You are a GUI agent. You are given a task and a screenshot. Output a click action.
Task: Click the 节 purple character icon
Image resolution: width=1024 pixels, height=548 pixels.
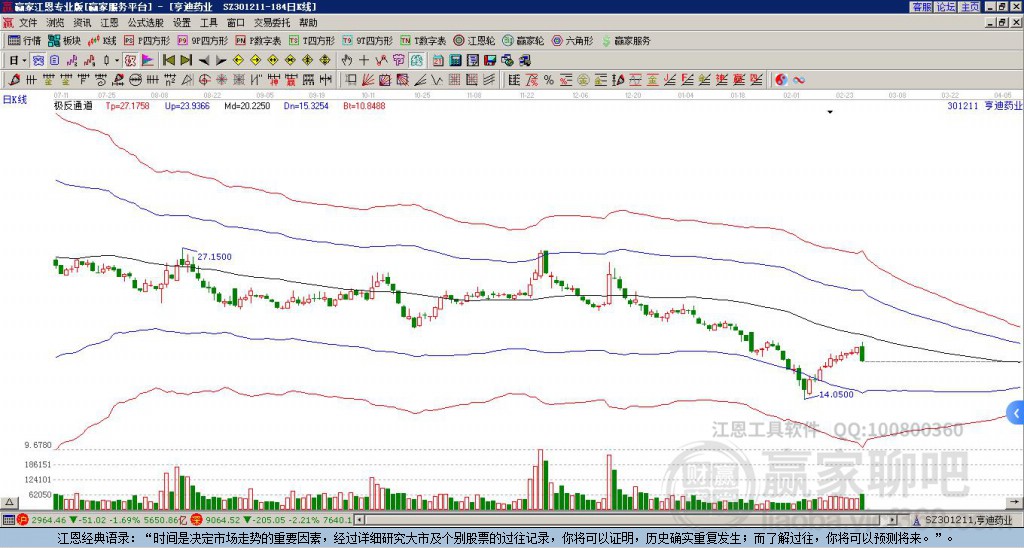[x=398, y=61]
